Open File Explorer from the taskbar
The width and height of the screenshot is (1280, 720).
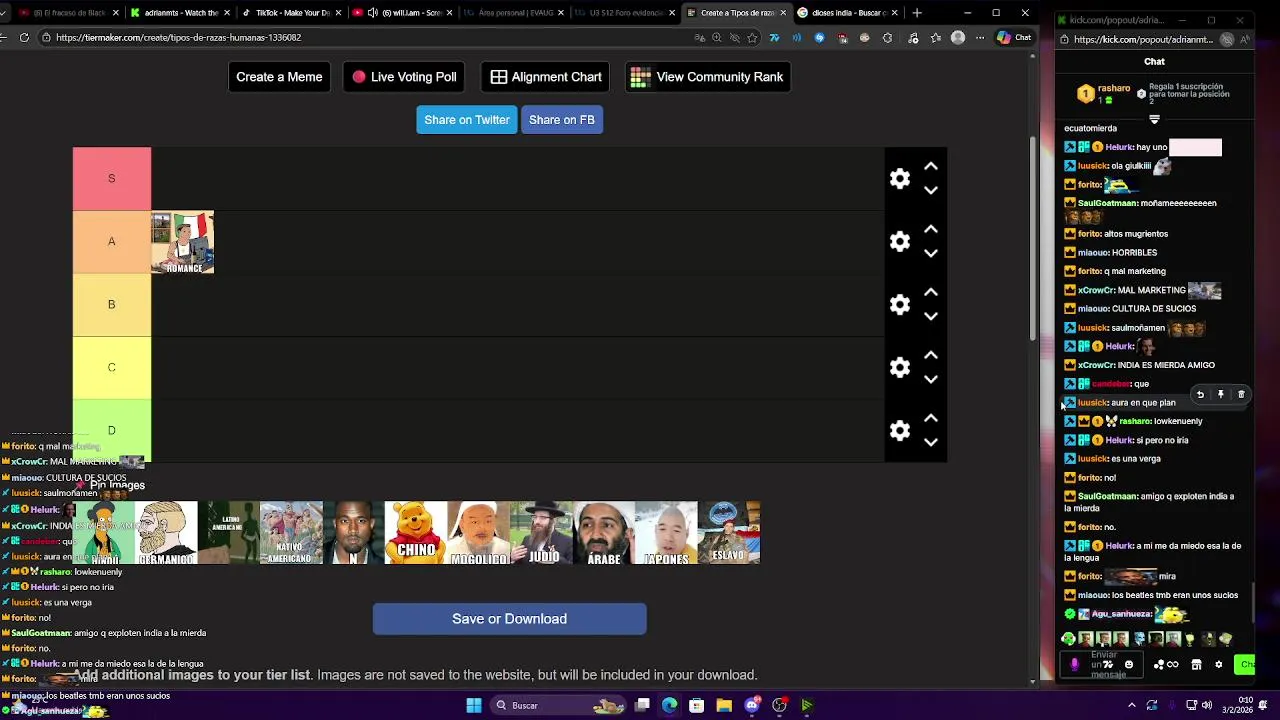point(724,705)
